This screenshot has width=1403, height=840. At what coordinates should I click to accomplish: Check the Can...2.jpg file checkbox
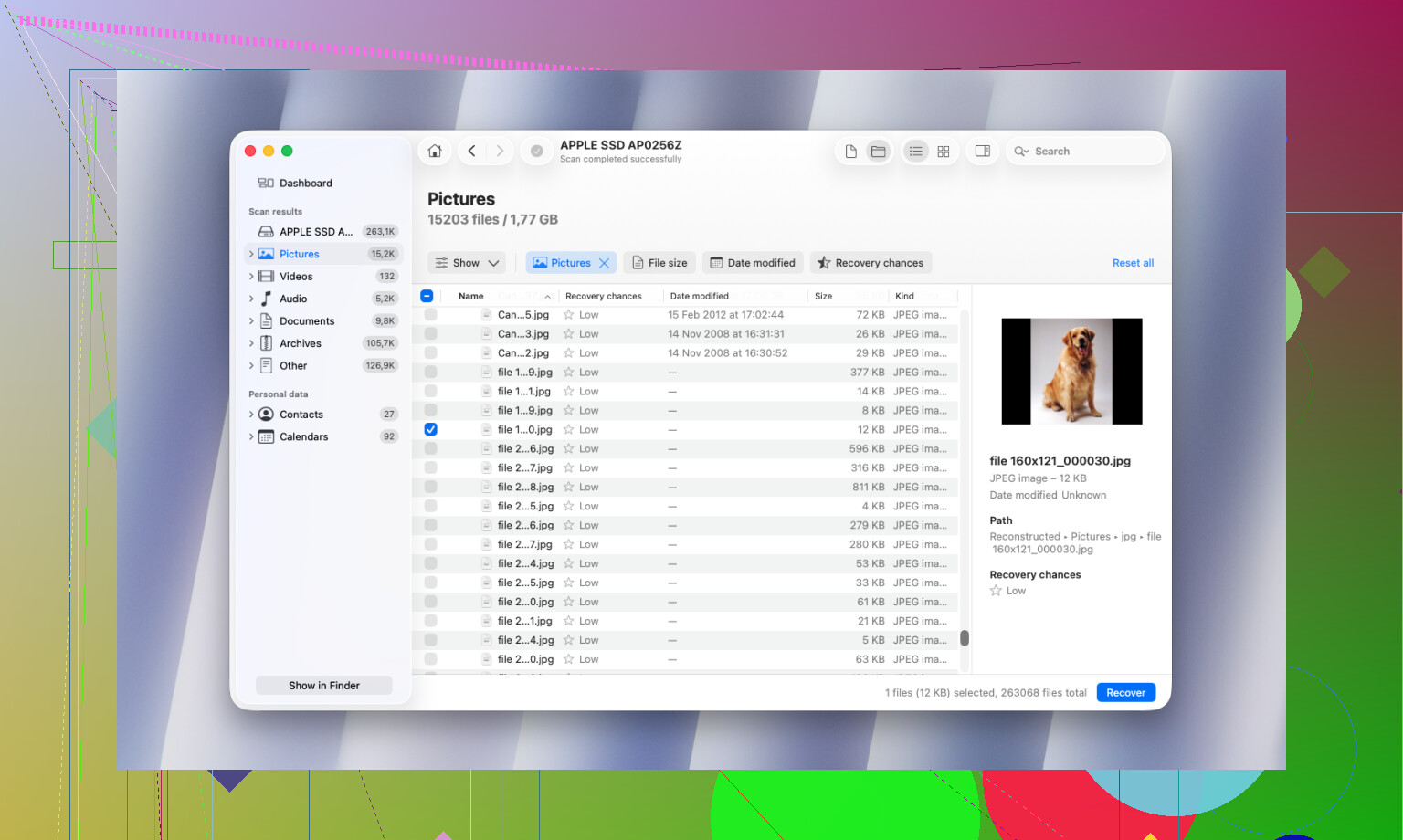coord(430,353)
